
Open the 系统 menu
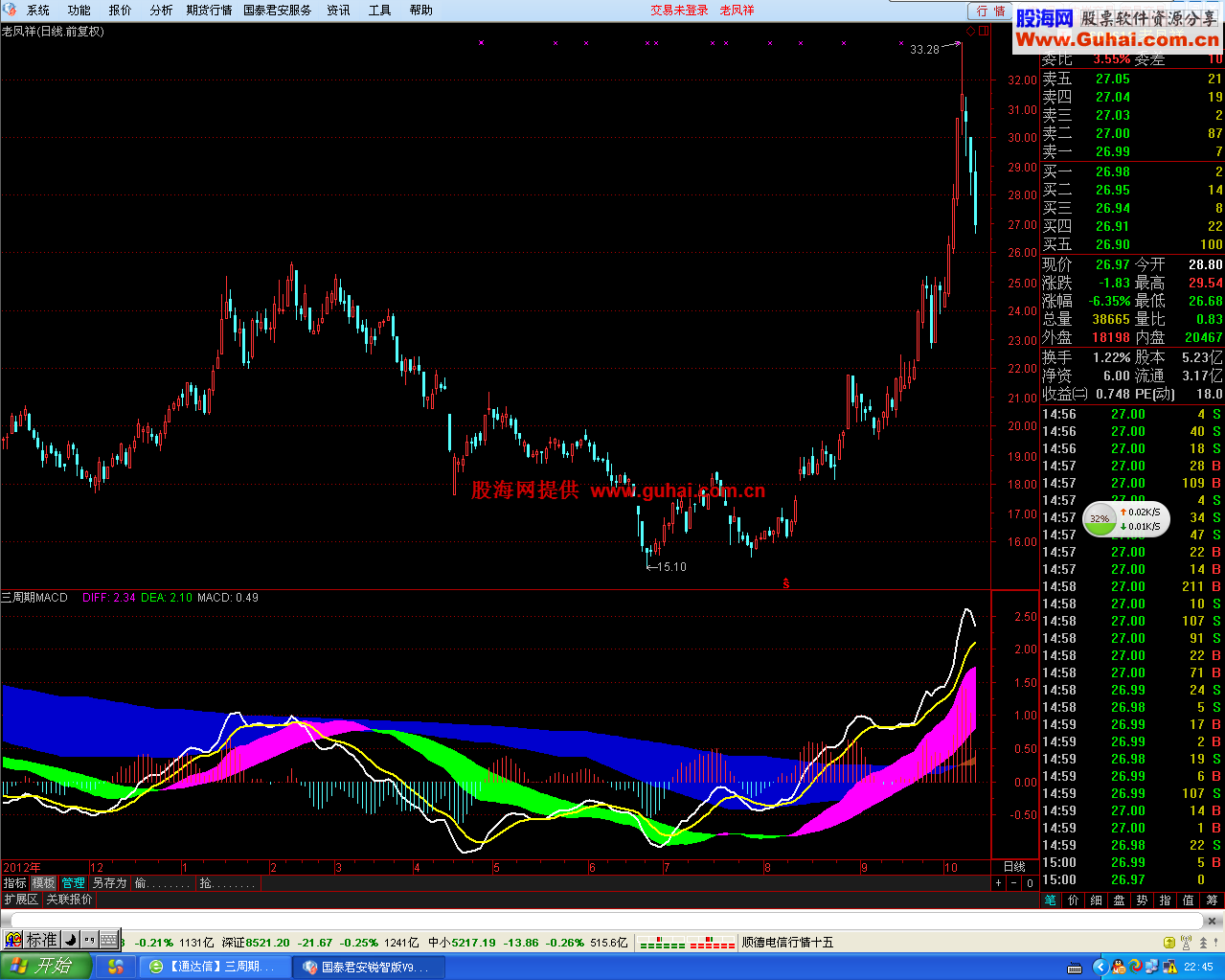coord(38,10)
